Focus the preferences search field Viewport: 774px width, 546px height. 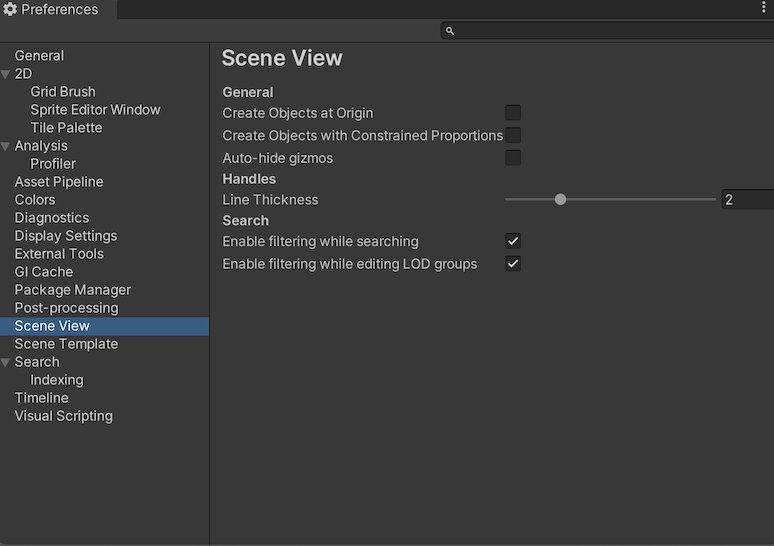(x=607, y=31)
